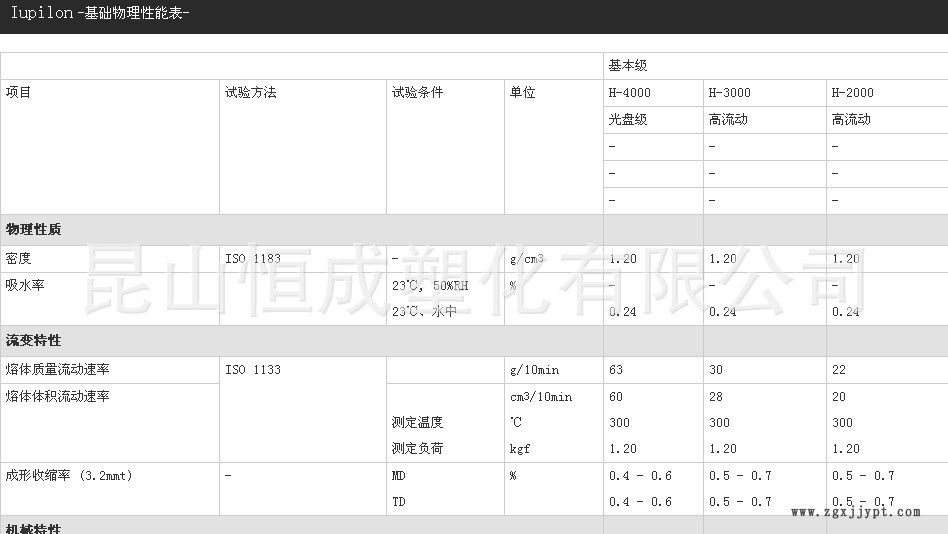Click 0.24 water absorption for H-3000
This screenshot has width=948, height=534.
coord(722,312)
